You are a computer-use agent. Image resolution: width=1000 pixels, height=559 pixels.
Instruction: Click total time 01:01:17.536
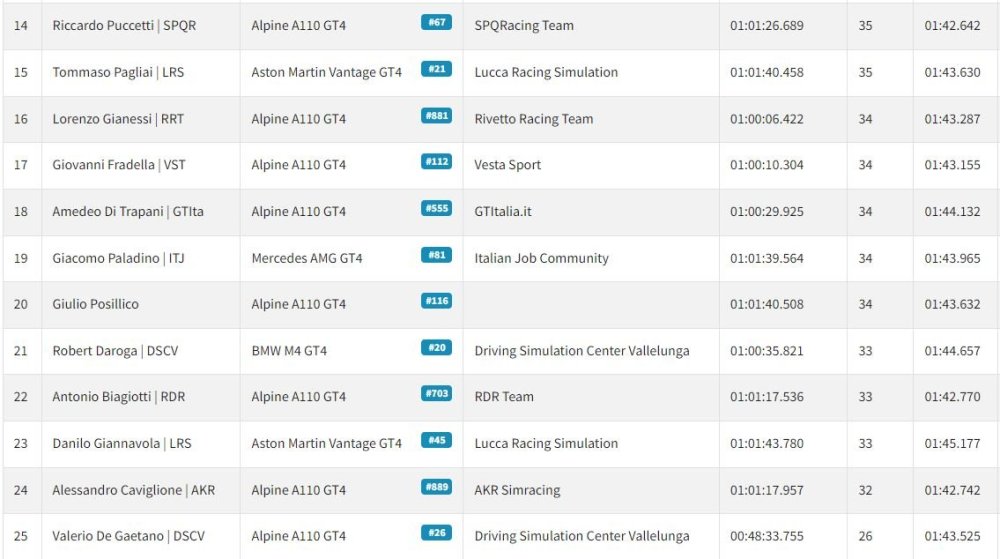(x=767, y=396)
